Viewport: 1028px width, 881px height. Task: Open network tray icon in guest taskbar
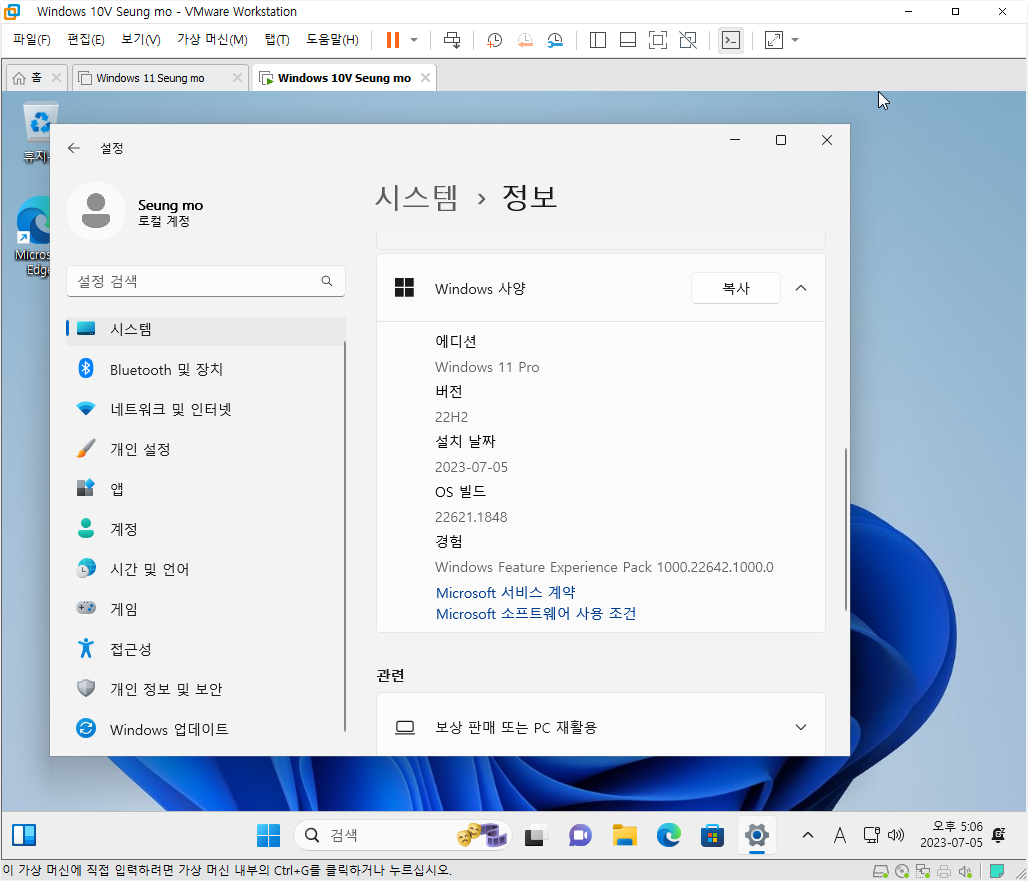coord(871,835)
